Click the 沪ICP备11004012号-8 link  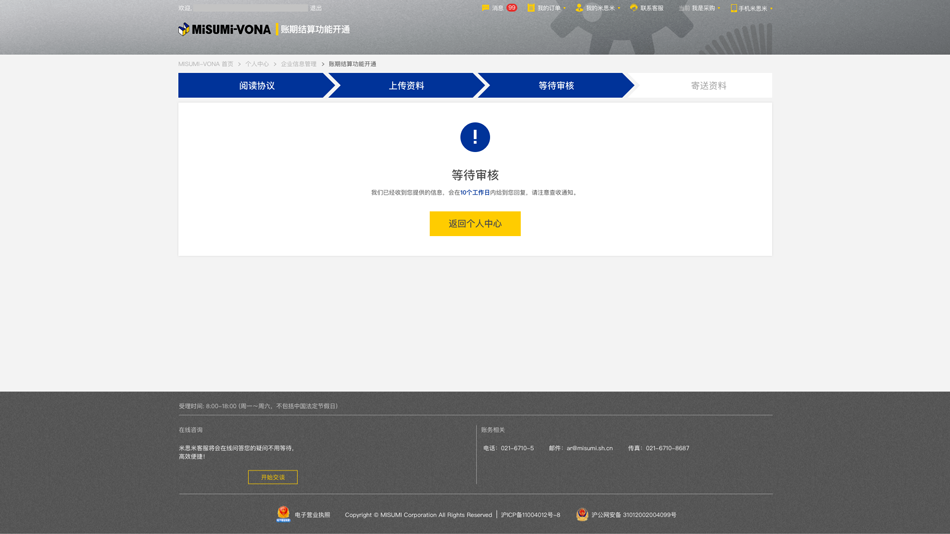coord(531,515)
